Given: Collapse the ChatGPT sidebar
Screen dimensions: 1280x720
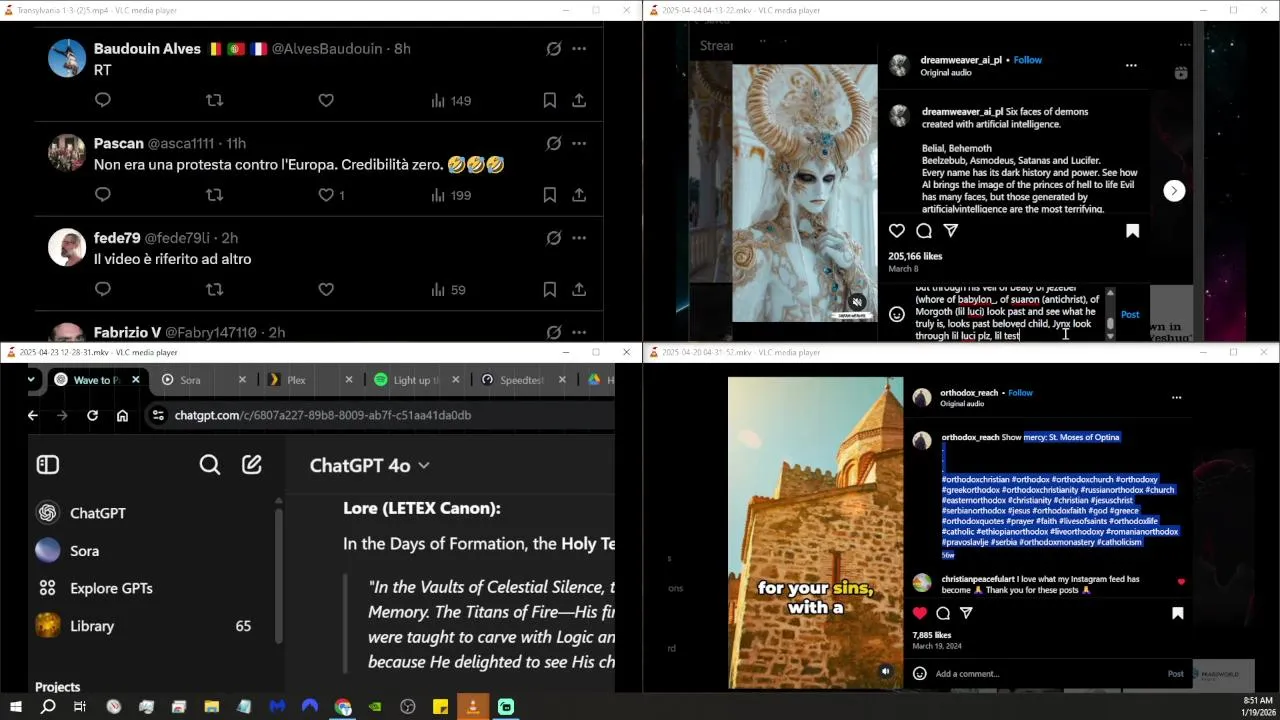Looking at the screenshot, I should [48, 464].
